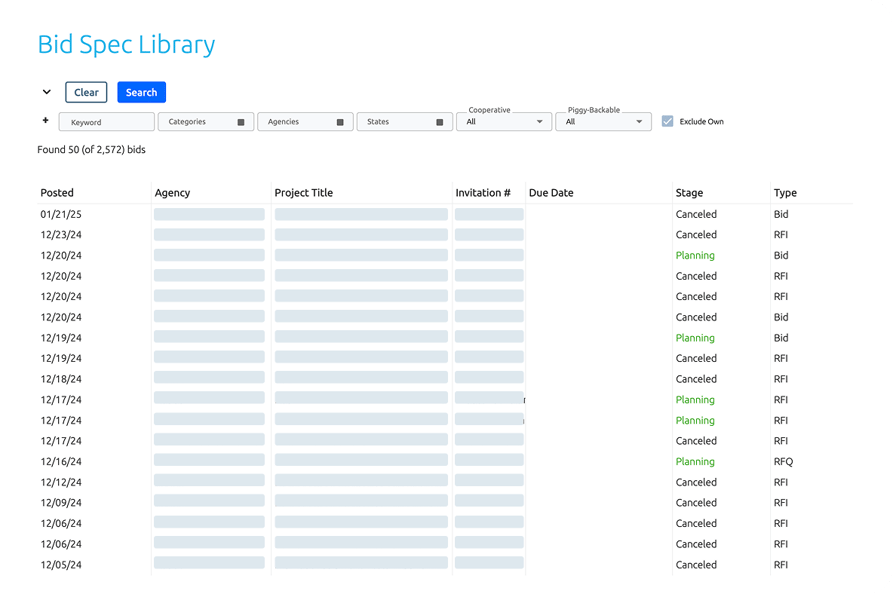Click the Stage column header
The width and height of the screenshot is (893, 594).
click(x=689, y=192)
